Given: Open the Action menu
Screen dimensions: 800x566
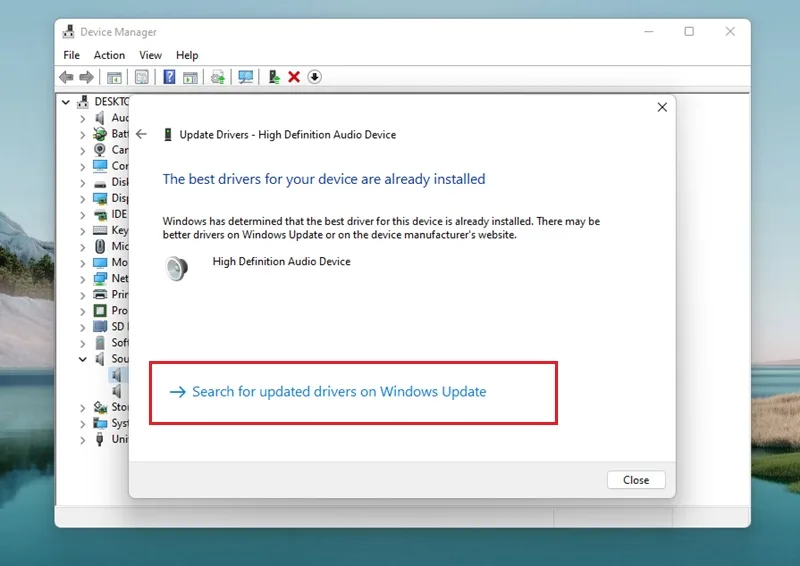Looking at the screenshot, I should coord(109,55).
